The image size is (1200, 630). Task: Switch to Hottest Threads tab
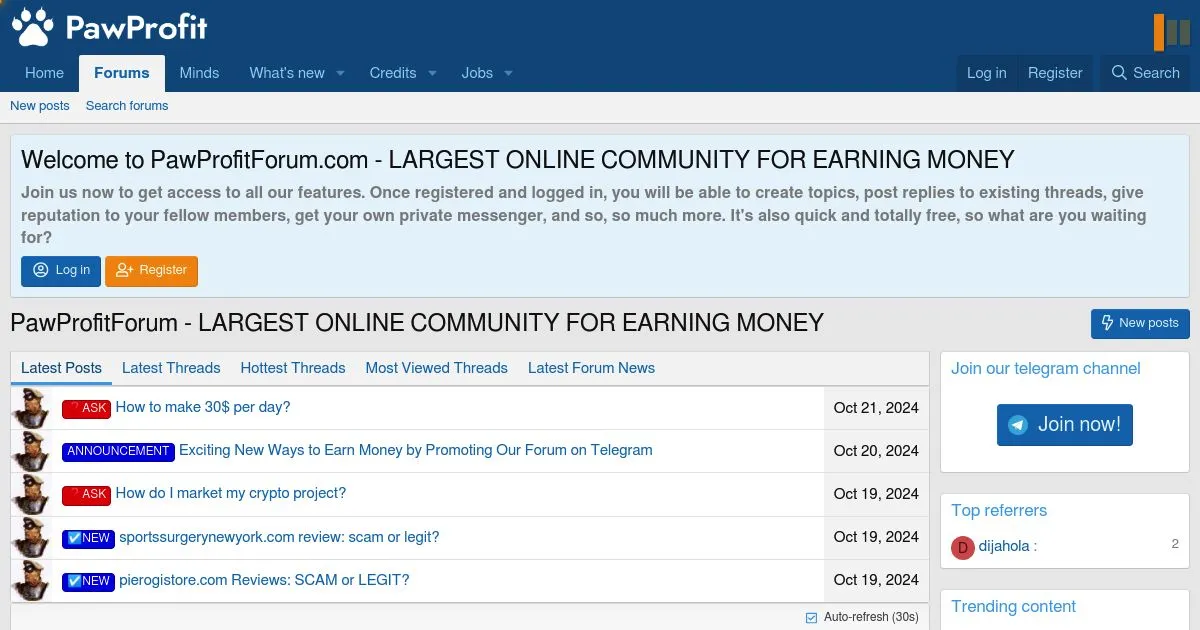tap(293, 368)
